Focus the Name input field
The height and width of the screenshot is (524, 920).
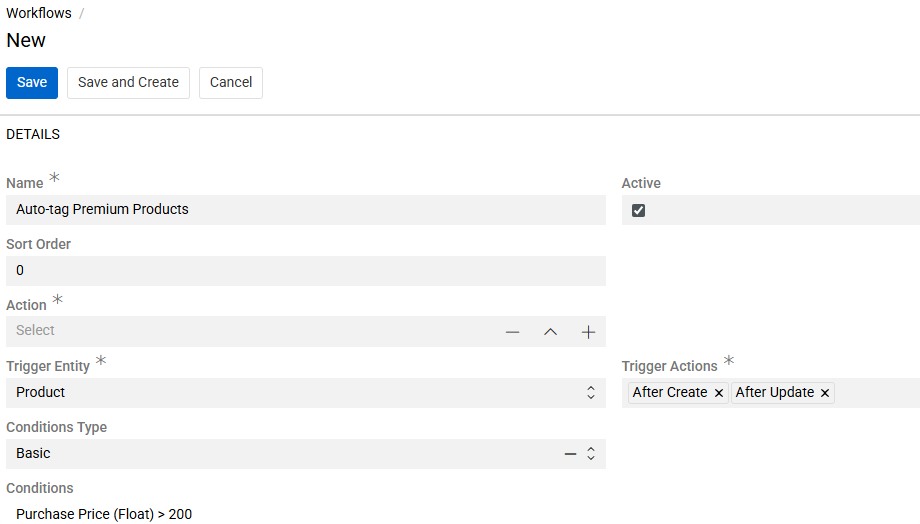click(x=305, y=210)
